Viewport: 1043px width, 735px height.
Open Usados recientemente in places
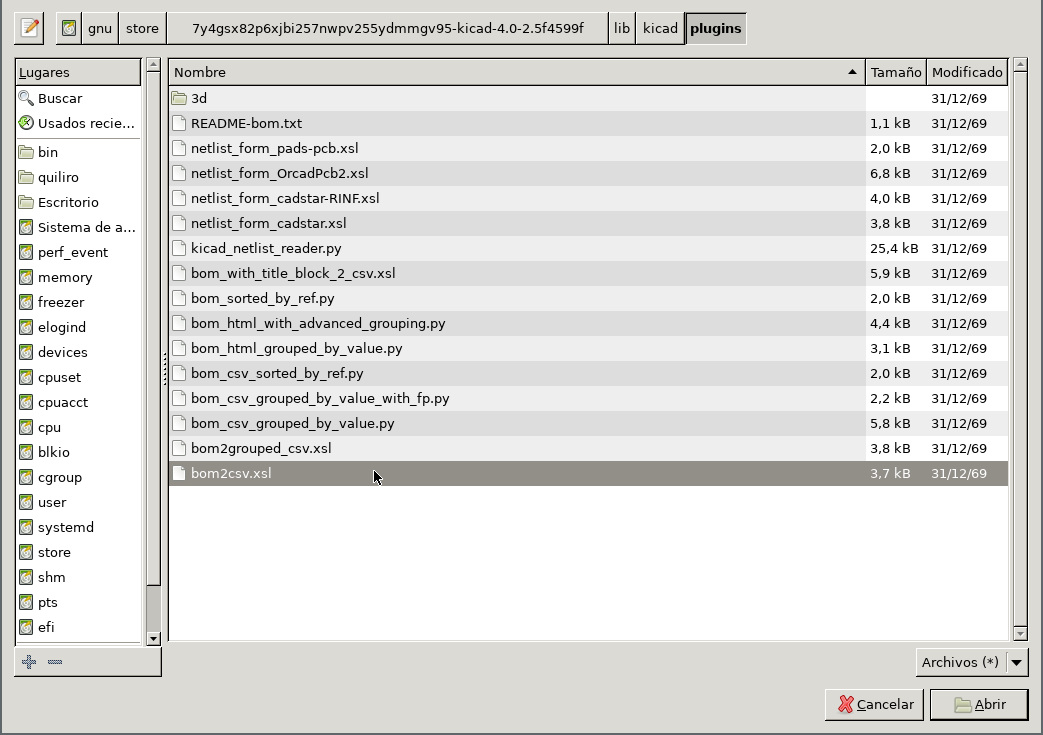click(78, 123)
